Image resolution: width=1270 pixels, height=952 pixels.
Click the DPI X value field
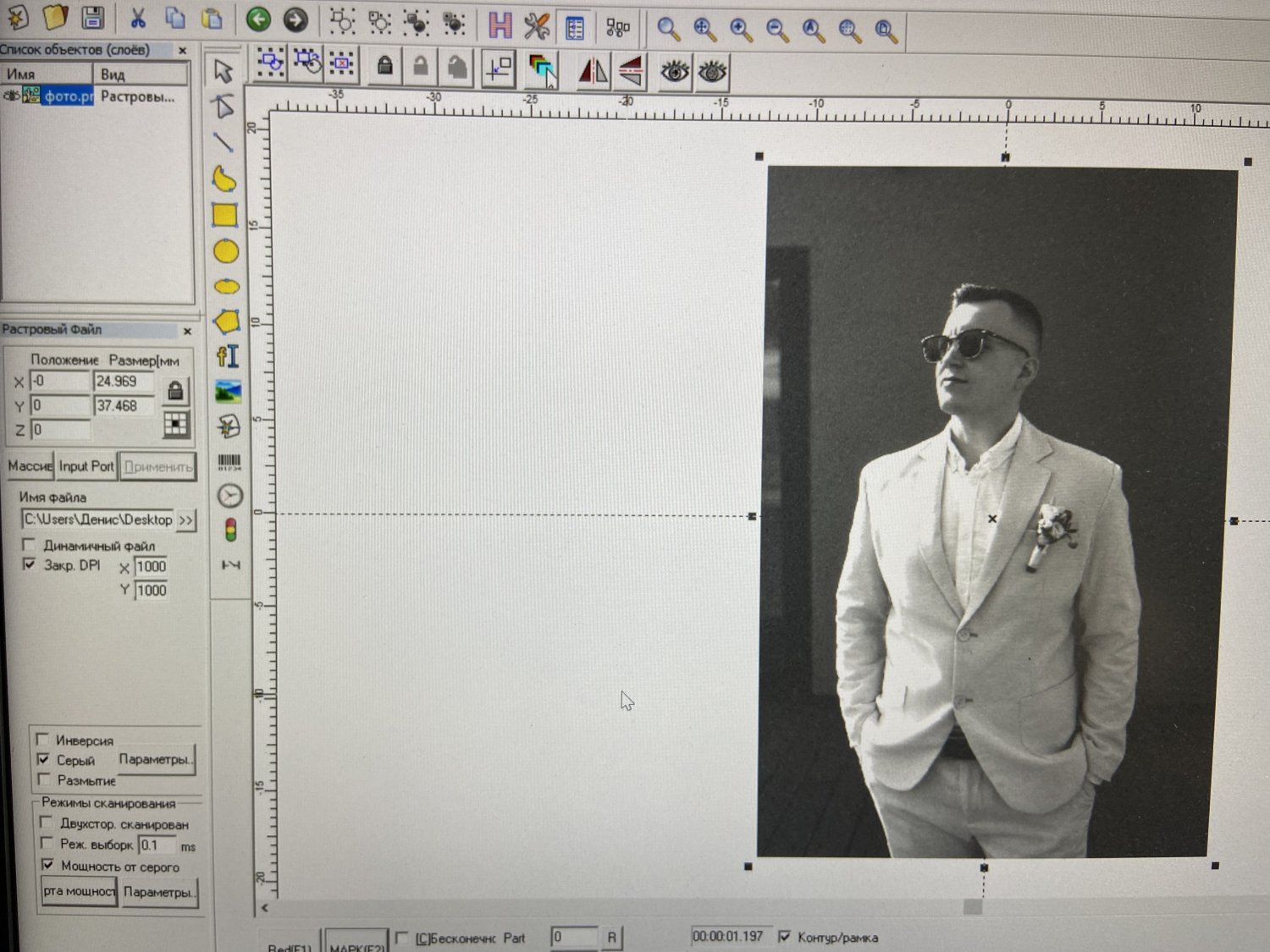[x=151, y=567]
